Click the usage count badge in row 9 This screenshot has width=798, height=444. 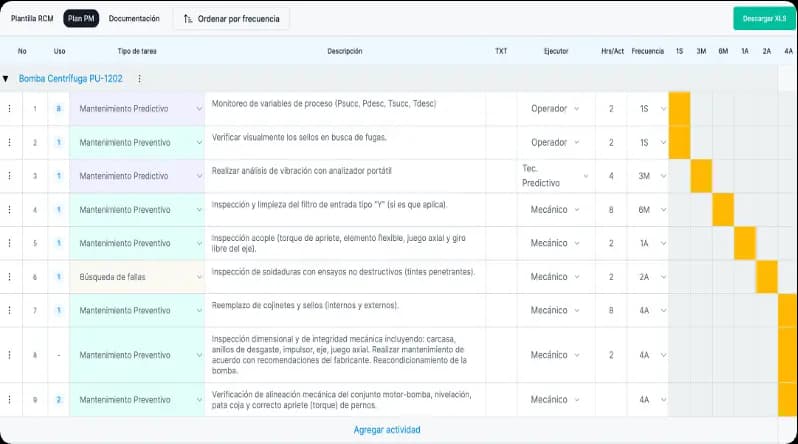(59, 400)
